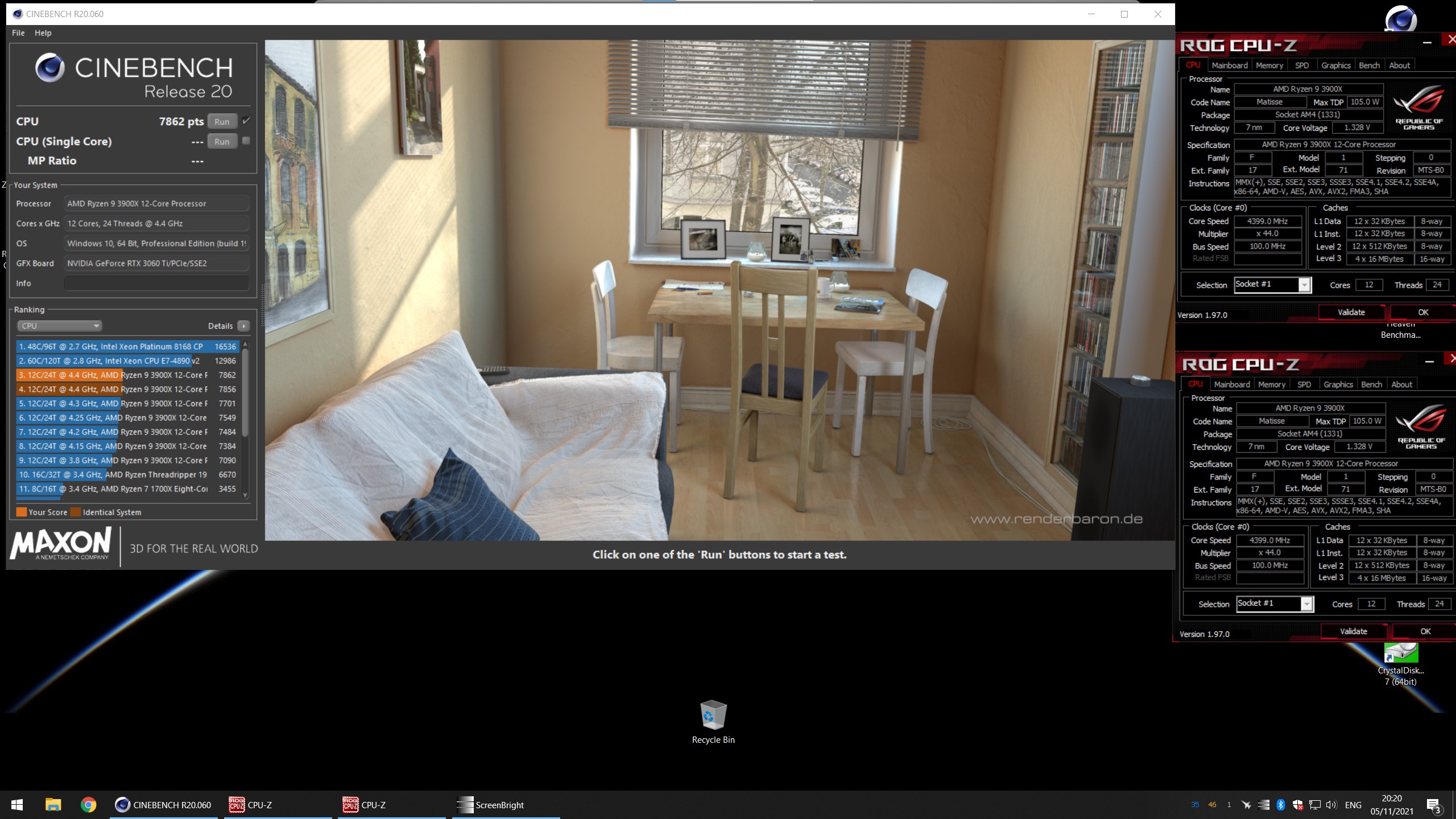The height and width of the screenshot is (819, 1456).
Task: Open File Explorer from the taskbar
Action: click(x=53, y=805)
